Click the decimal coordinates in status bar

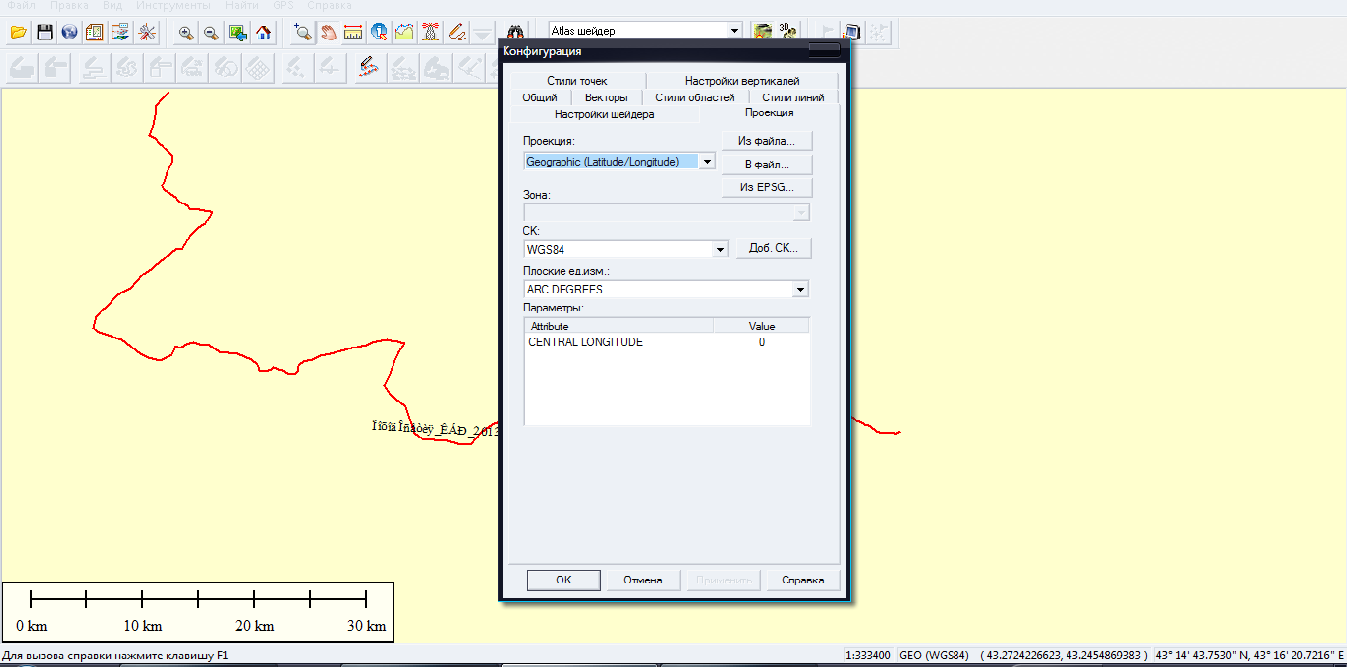tap(1063, 656)
